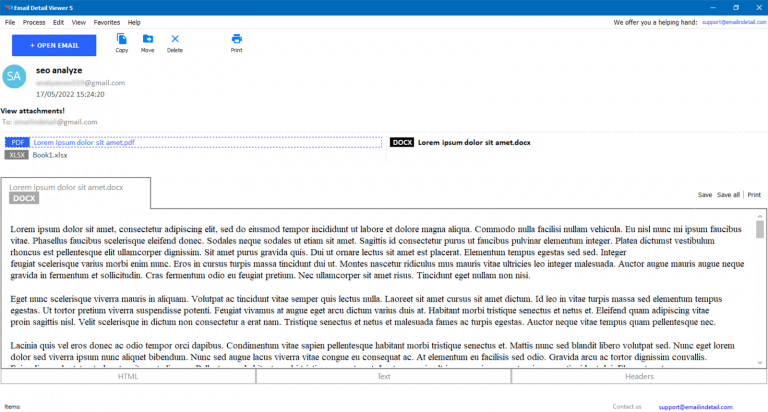Open the top support email link
Image resolution: width=768 pixels, height=412 pixels.
click(731, 21)
